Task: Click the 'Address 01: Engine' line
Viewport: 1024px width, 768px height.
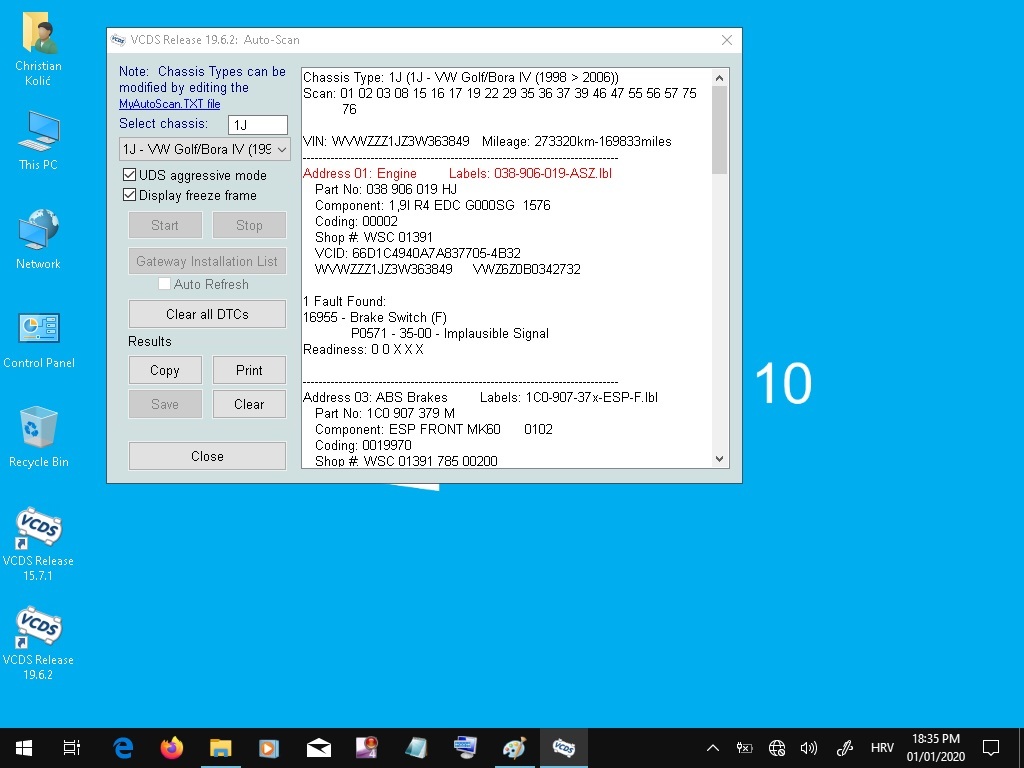Action: (x=457, y=173)
